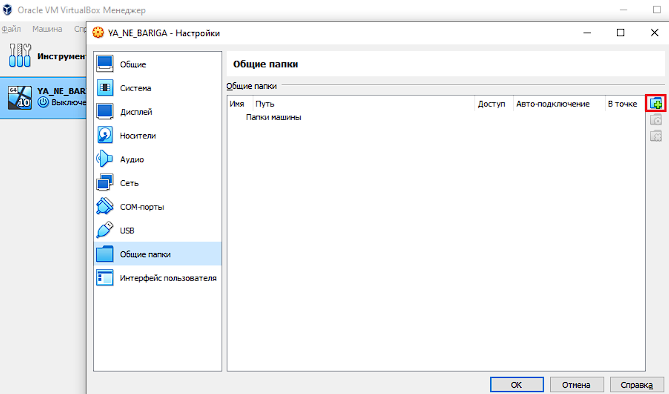Image resolution: width=669 pixels, height=394 pixels.
Task: Click the remove shared folder icon
Action: (656, 136)
